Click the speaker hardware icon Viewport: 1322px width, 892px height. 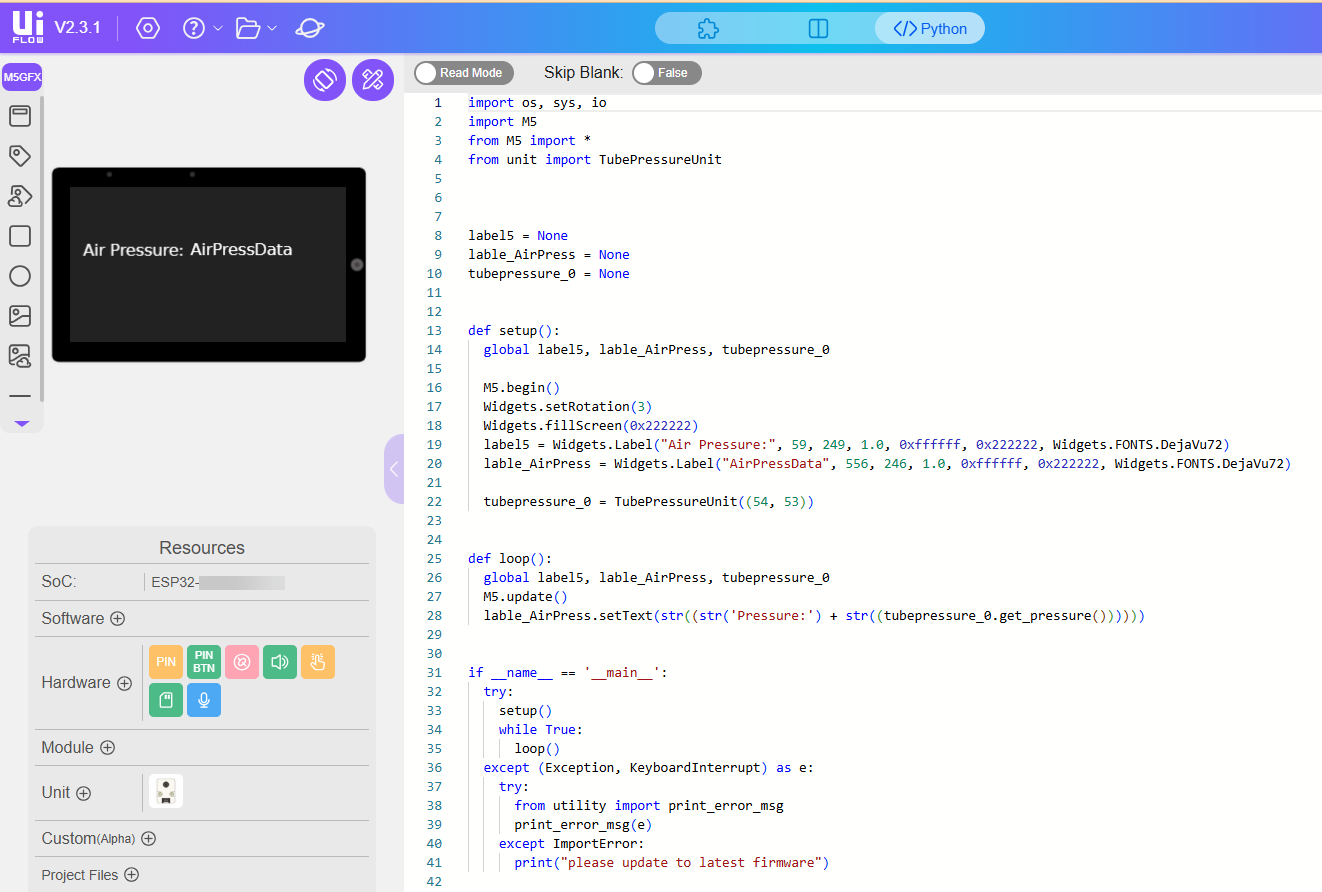280,662
